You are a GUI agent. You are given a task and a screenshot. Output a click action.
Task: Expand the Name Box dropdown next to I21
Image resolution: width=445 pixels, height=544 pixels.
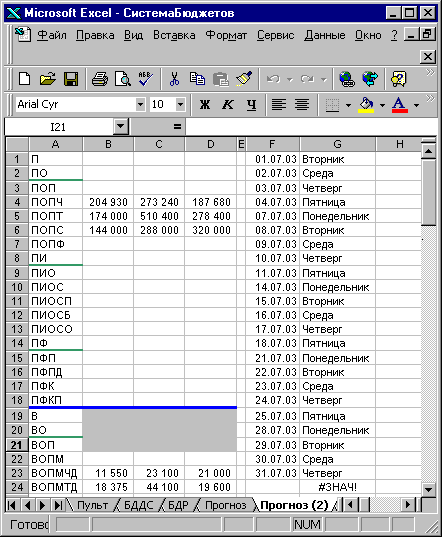tap(121, 127)
